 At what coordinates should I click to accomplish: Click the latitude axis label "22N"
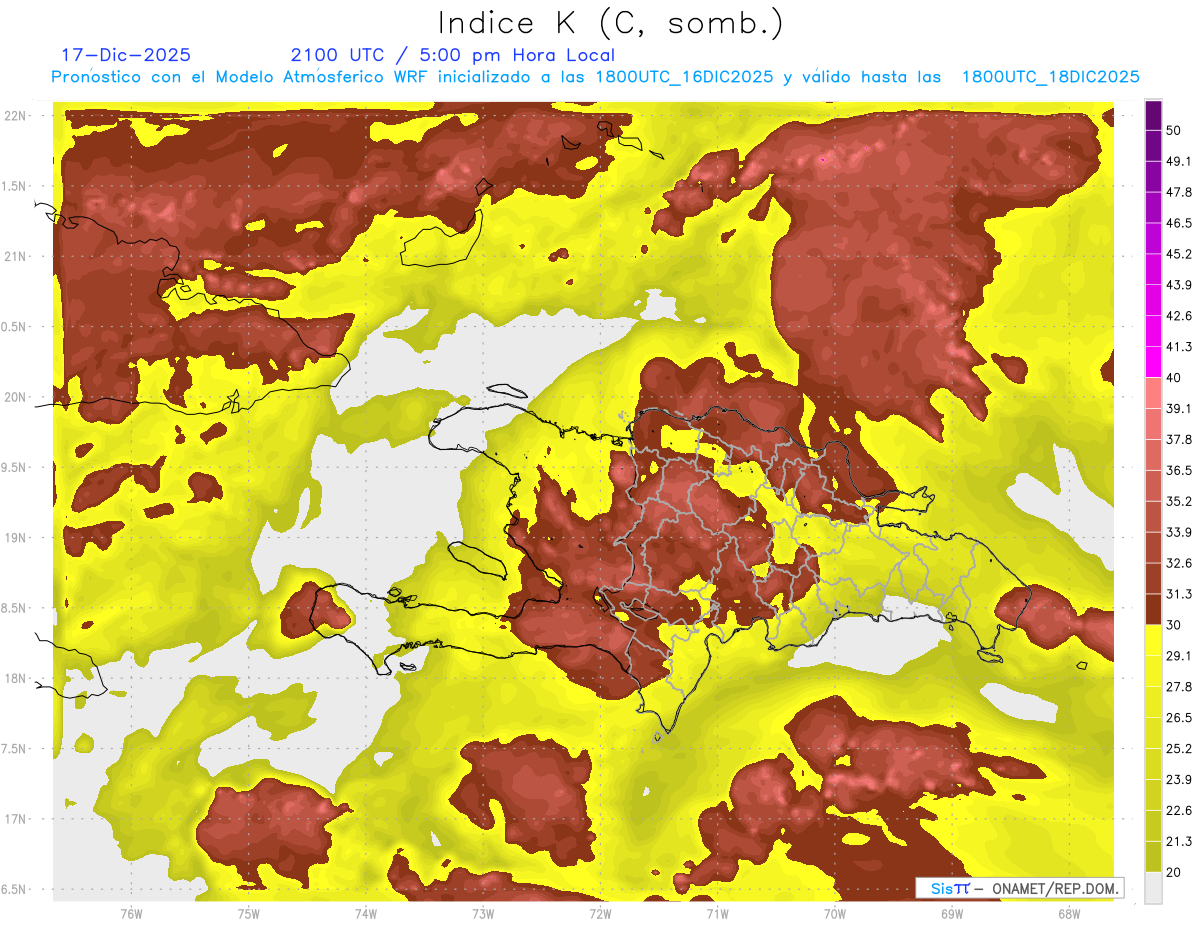[15, 116]
